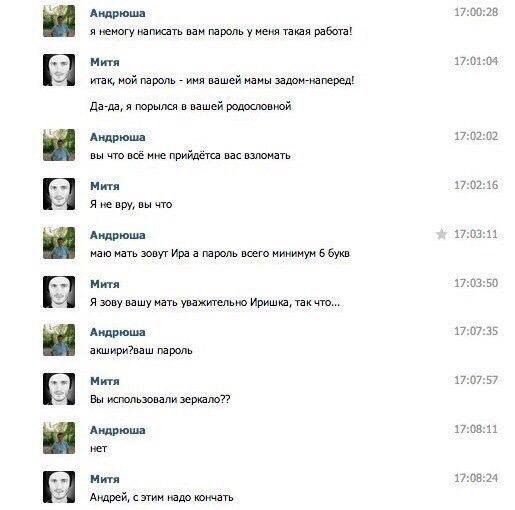Open Митя's avatar on the 17:01:04 message
The height and width of the screenshot is (510, 515).
tap(59, 70)
